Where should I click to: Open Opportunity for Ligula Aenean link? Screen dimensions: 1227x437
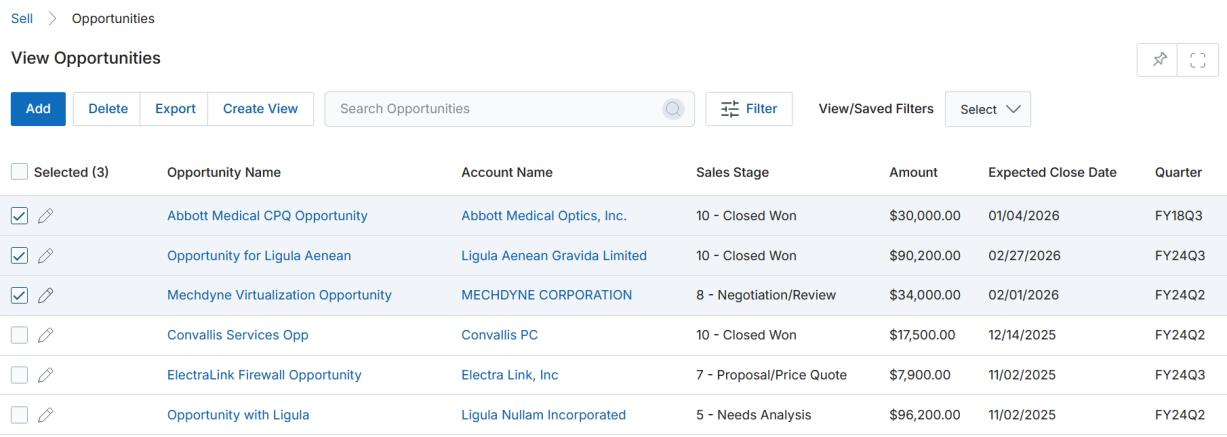point(259,255)
